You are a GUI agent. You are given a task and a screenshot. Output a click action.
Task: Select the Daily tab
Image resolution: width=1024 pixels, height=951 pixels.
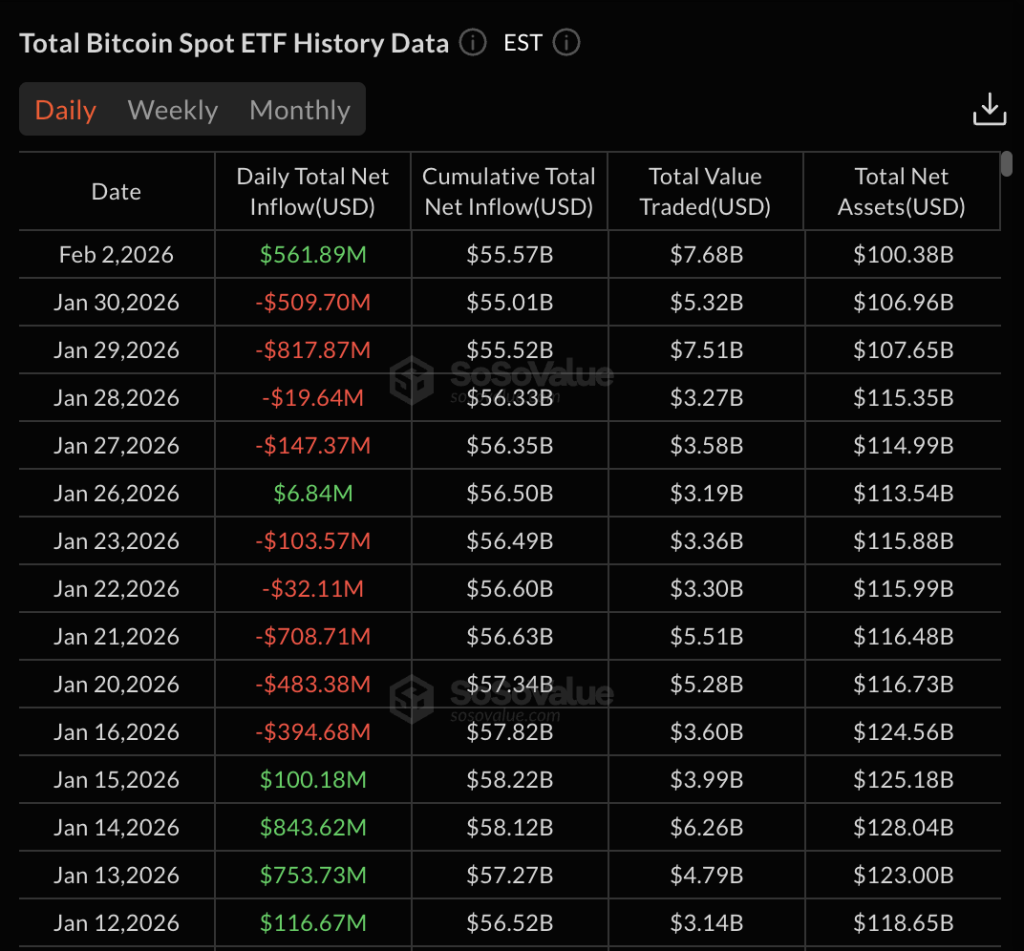coord(66,110)
